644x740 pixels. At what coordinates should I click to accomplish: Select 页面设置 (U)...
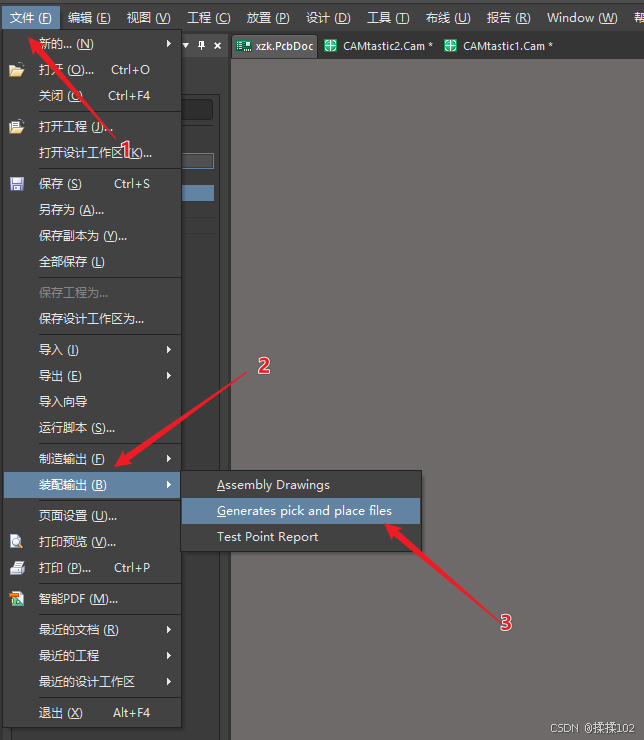pos(92,515)
